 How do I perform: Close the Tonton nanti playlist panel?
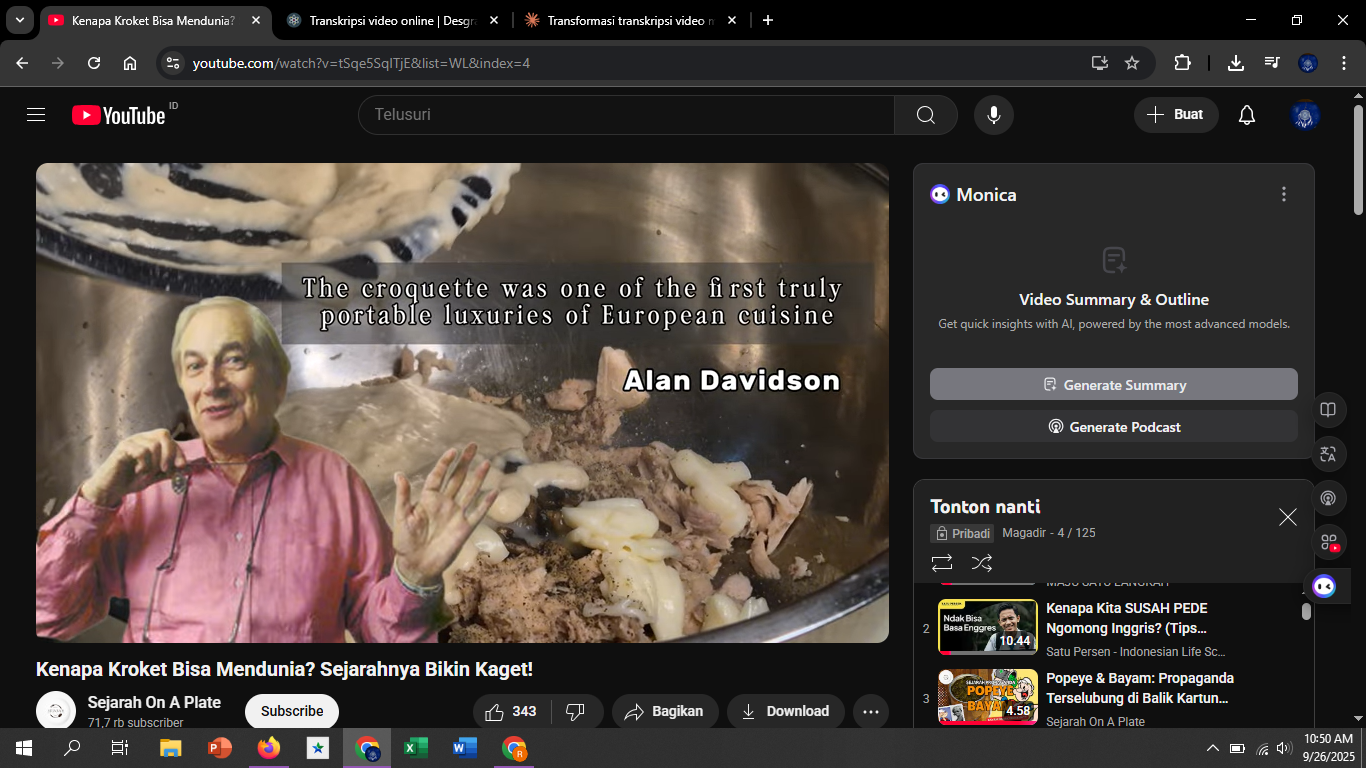[1288, 517]
